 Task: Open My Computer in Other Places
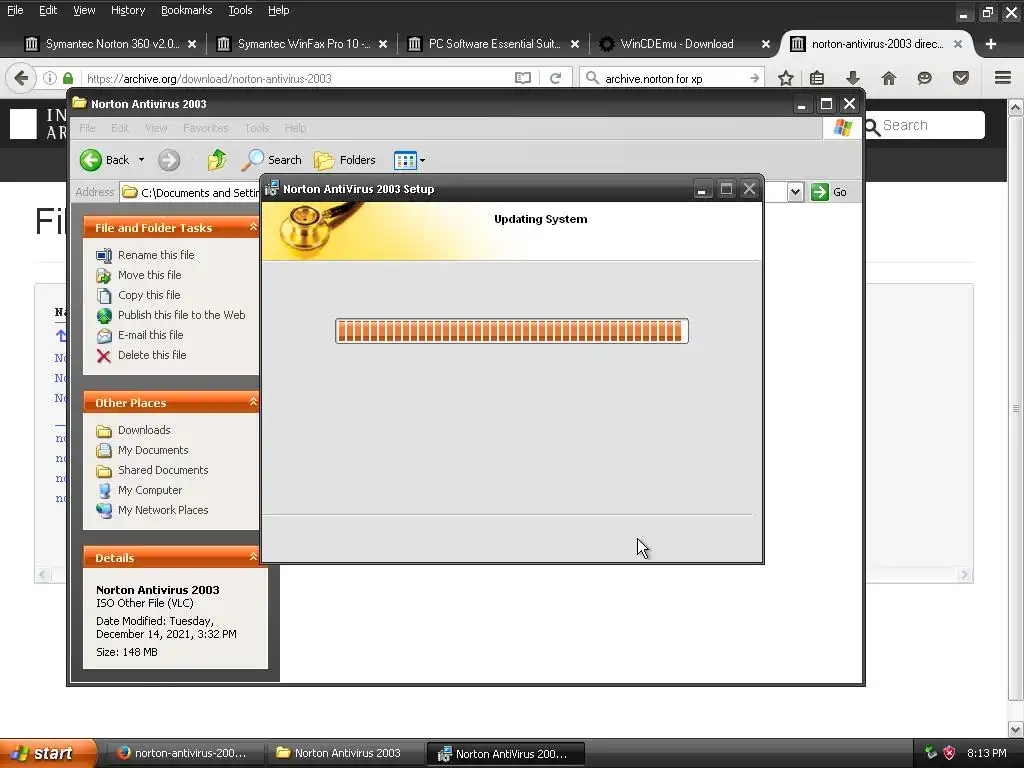point(150,490)
